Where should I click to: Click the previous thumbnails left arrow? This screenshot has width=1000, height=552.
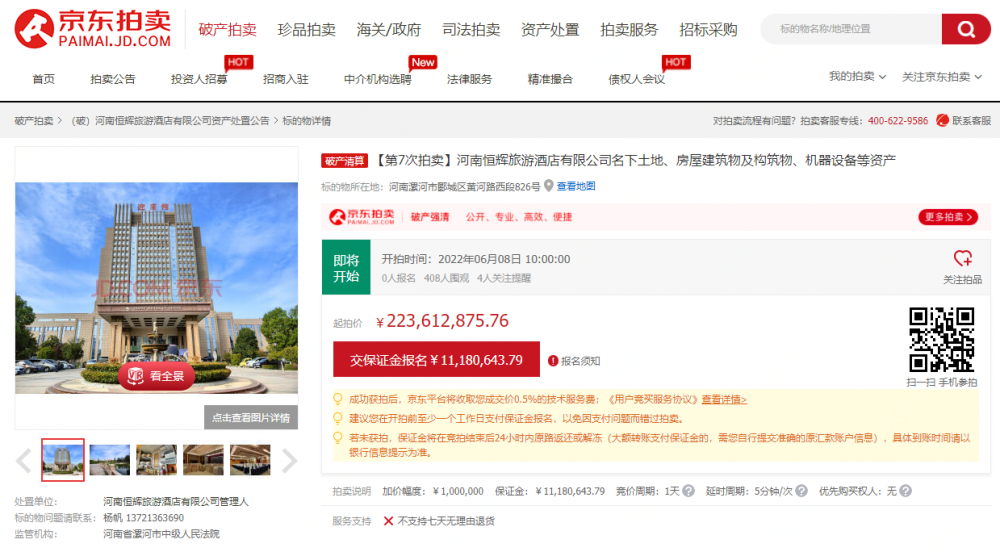coord(24,460)
